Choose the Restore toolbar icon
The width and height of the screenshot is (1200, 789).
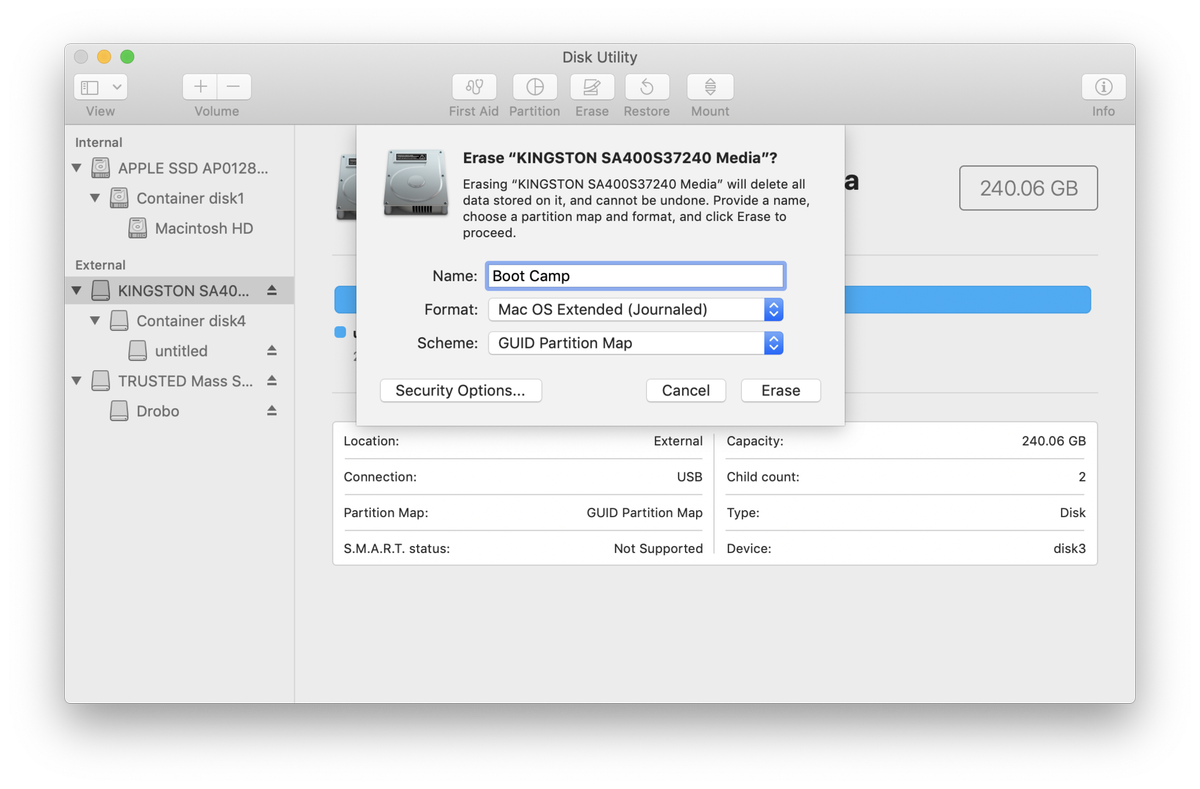(647, 87)
